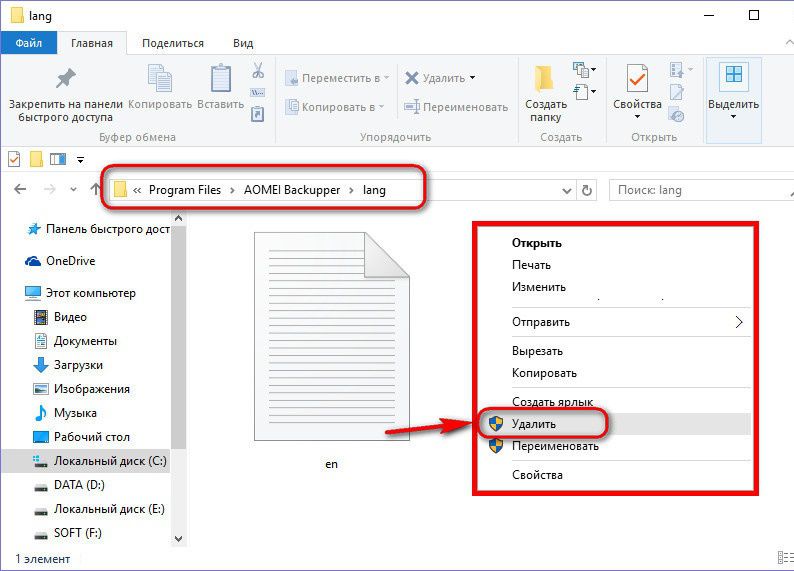Open the Вид (View) ribbon tab
This screenshot has width=794, height=571.
243,43
